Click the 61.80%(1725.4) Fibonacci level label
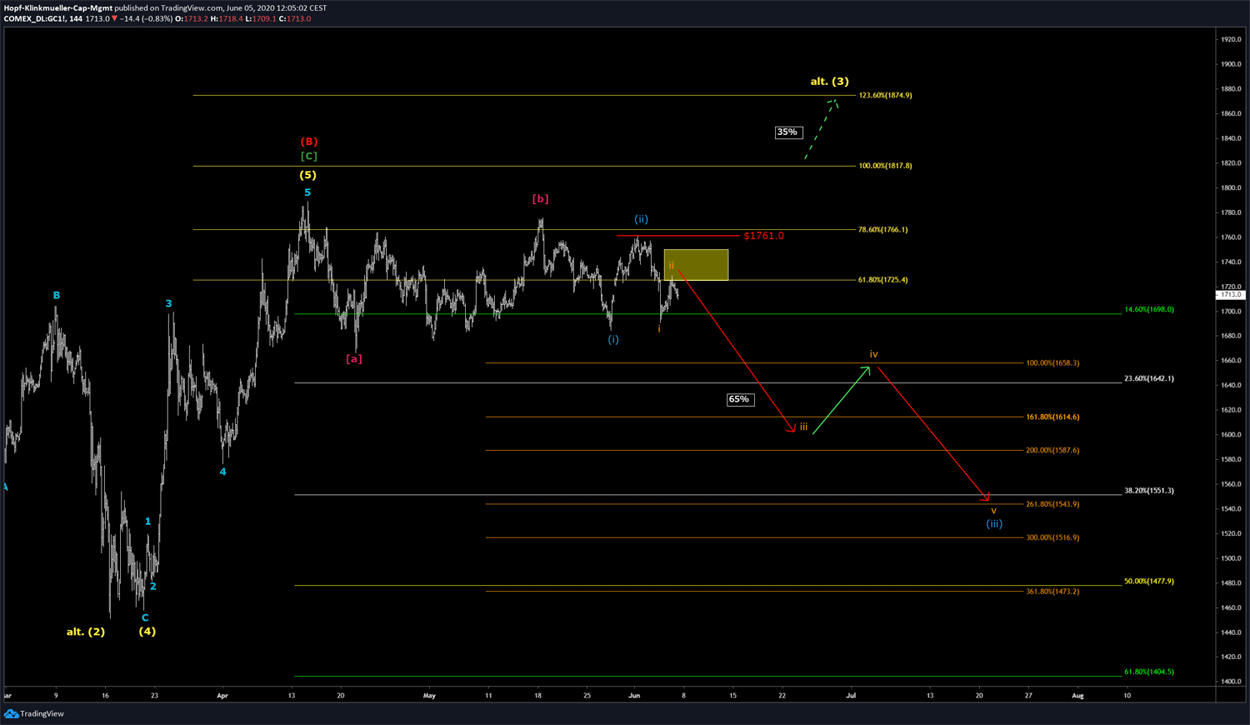1250x725 pixels. (x=883, y=280)
